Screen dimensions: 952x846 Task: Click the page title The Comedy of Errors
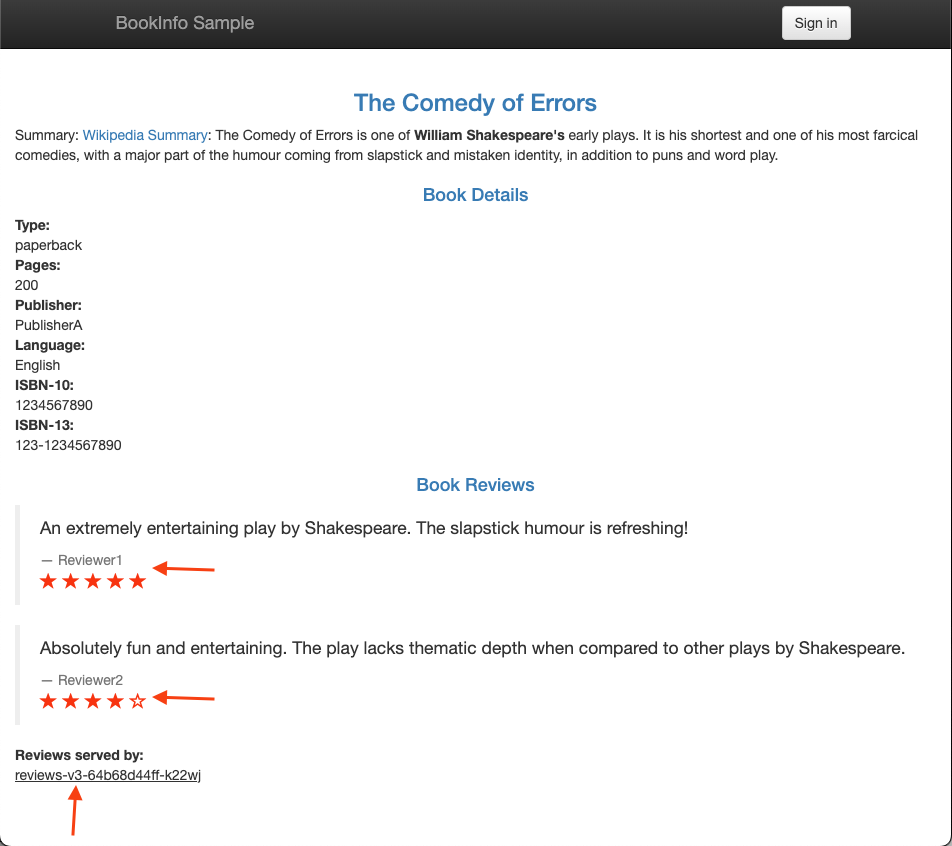click(x=475, y=103)
